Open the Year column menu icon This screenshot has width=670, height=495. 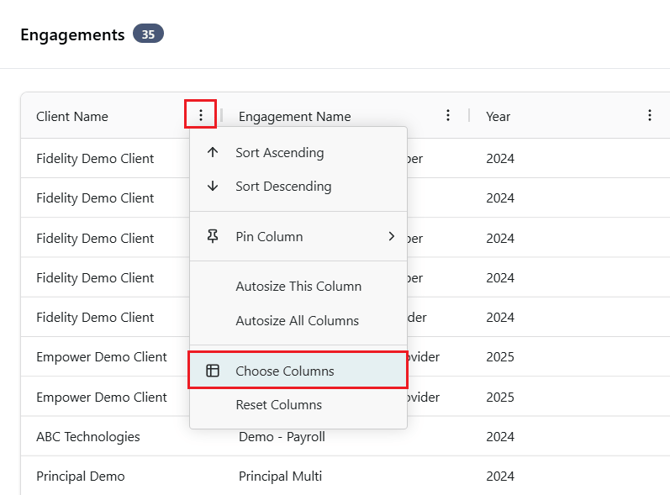(649, 115)
